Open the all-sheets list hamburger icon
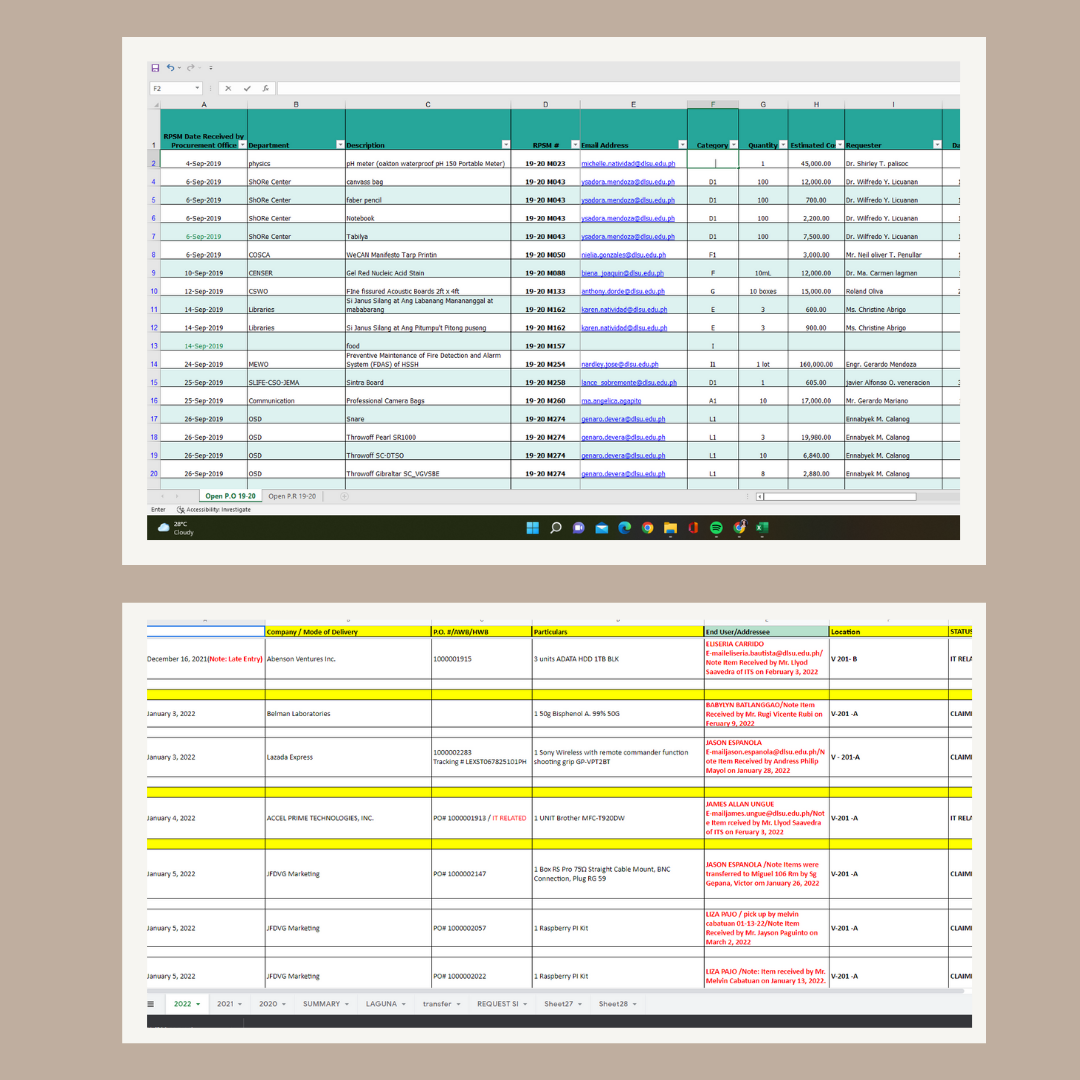 [x=151, y=1004]
